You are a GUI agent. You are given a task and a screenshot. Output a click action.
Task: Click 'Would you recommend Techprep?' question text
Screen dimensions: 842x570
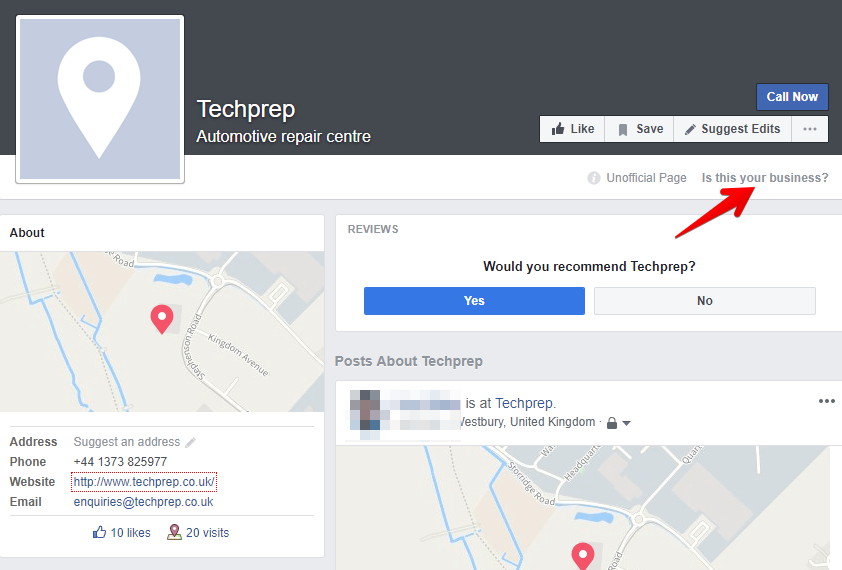point(589,266)
